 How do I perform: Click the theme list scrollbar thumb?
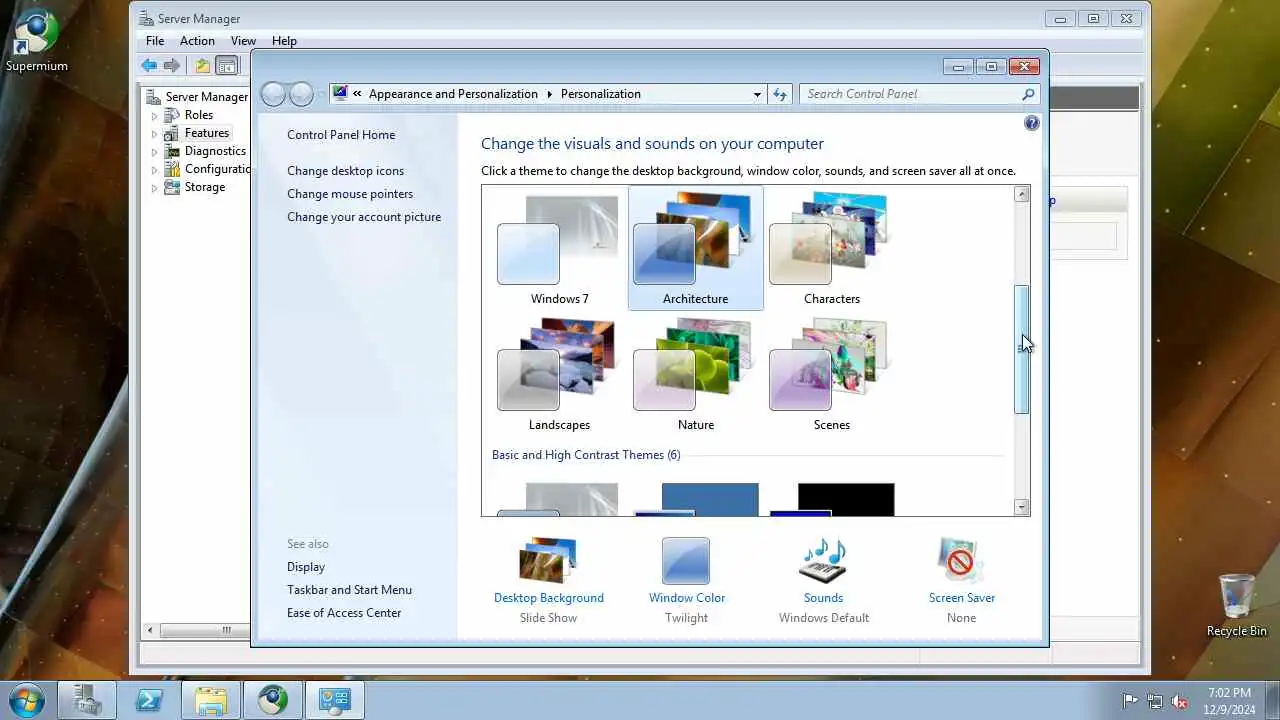pos(1021,349)
